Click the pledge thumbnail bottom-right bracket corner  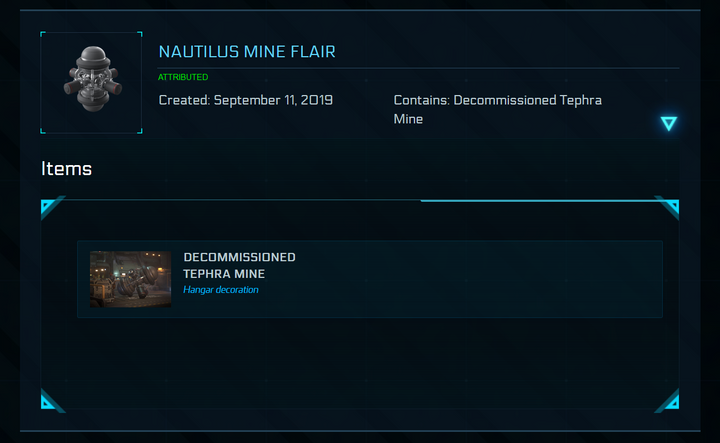tap(139, 131)
